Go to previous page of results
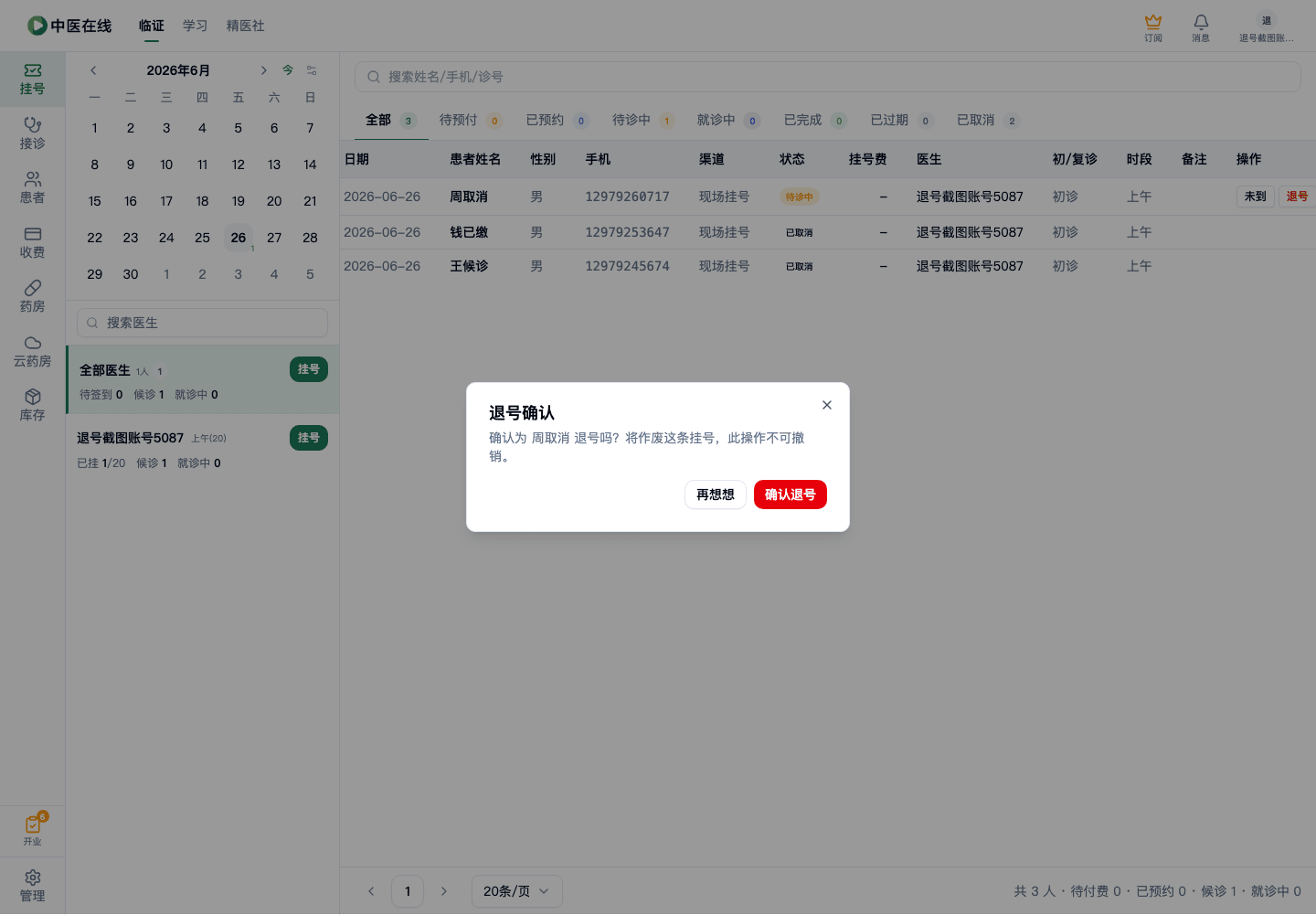The height and width of the screenshot is (915, 1316). pyautogui.click(x=371, y=891)
